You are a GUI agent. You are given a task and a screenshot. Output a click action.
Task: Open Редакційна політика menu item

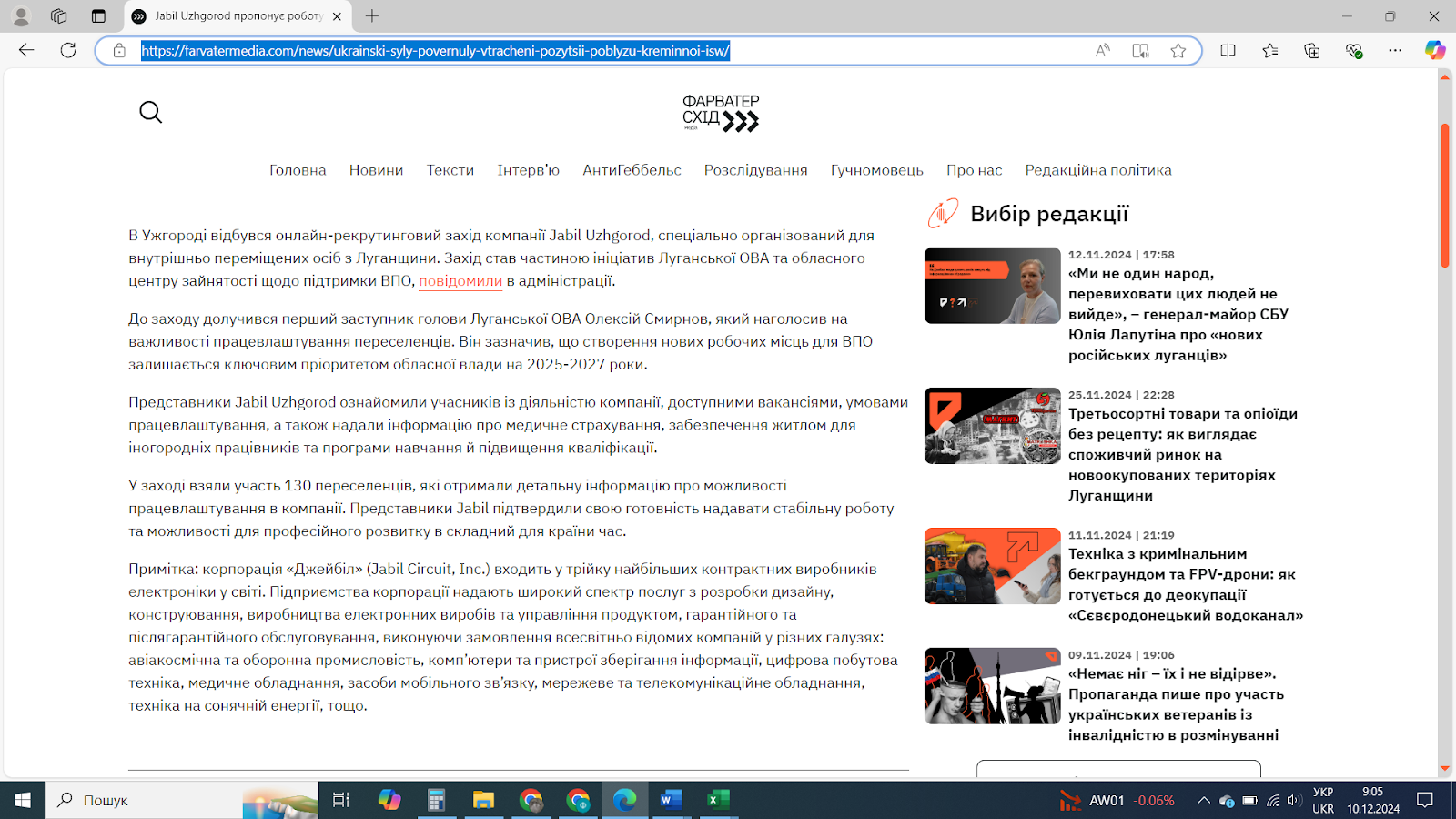tap(1098, 170)
